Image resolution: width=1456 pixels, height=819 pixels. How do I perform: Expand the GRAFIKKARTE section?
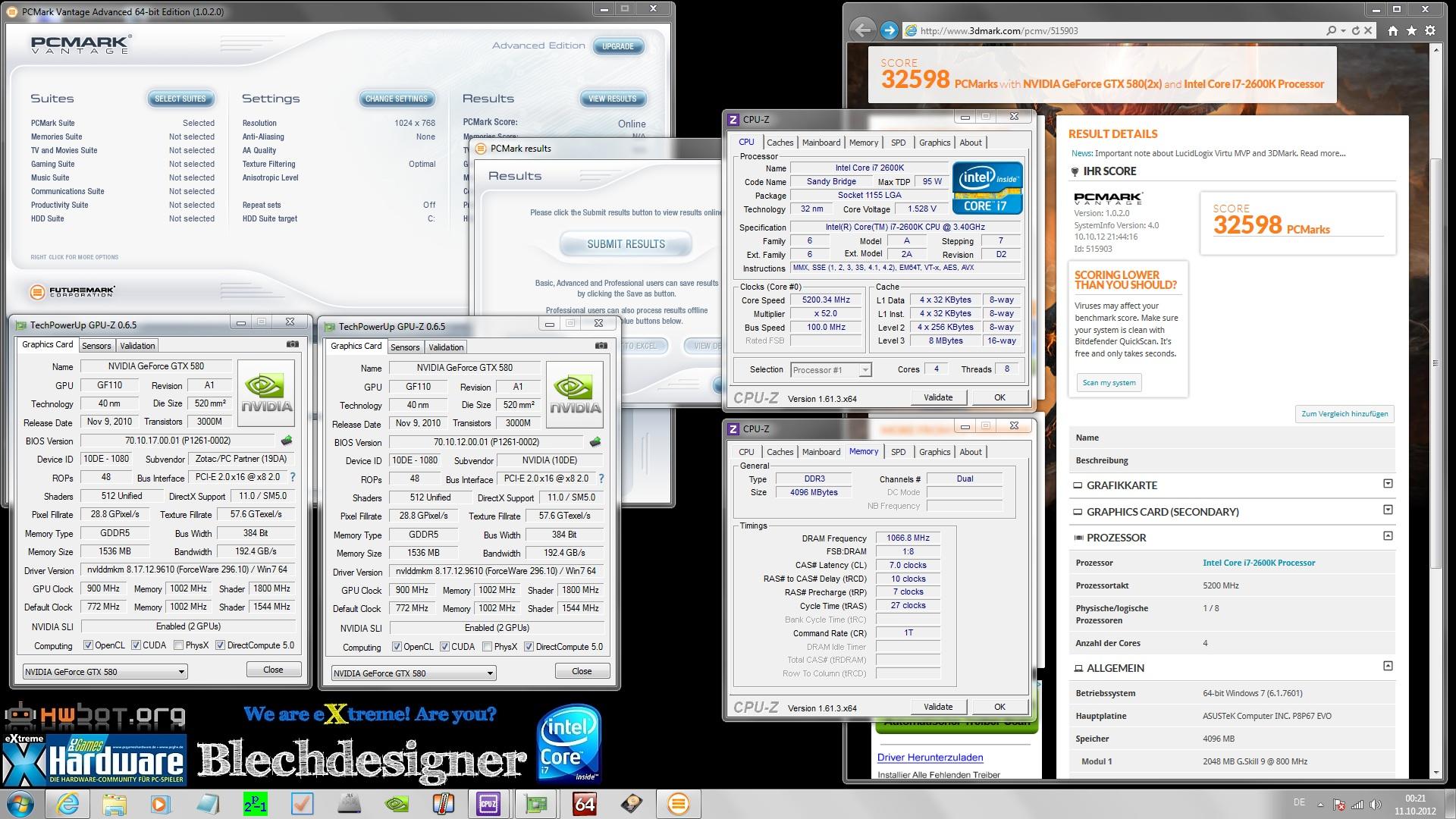pyautogui.click(x=1388, y=484)
